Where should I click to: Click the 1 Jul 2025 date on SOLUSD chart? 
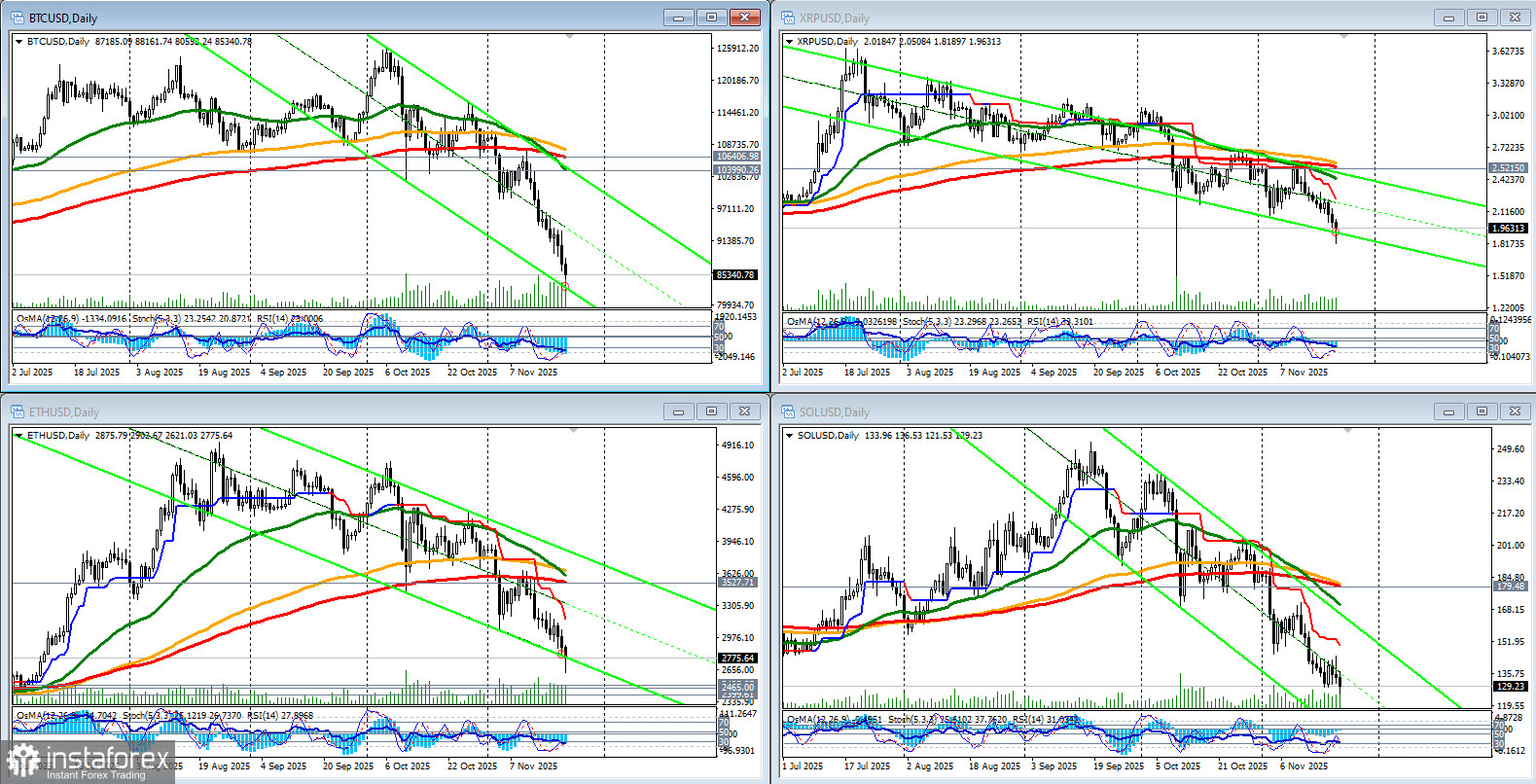pos(802,766)
